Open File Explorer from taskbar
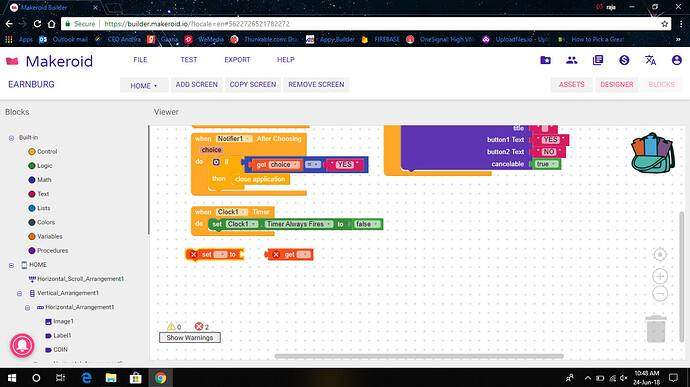 [x=111, y=378]
